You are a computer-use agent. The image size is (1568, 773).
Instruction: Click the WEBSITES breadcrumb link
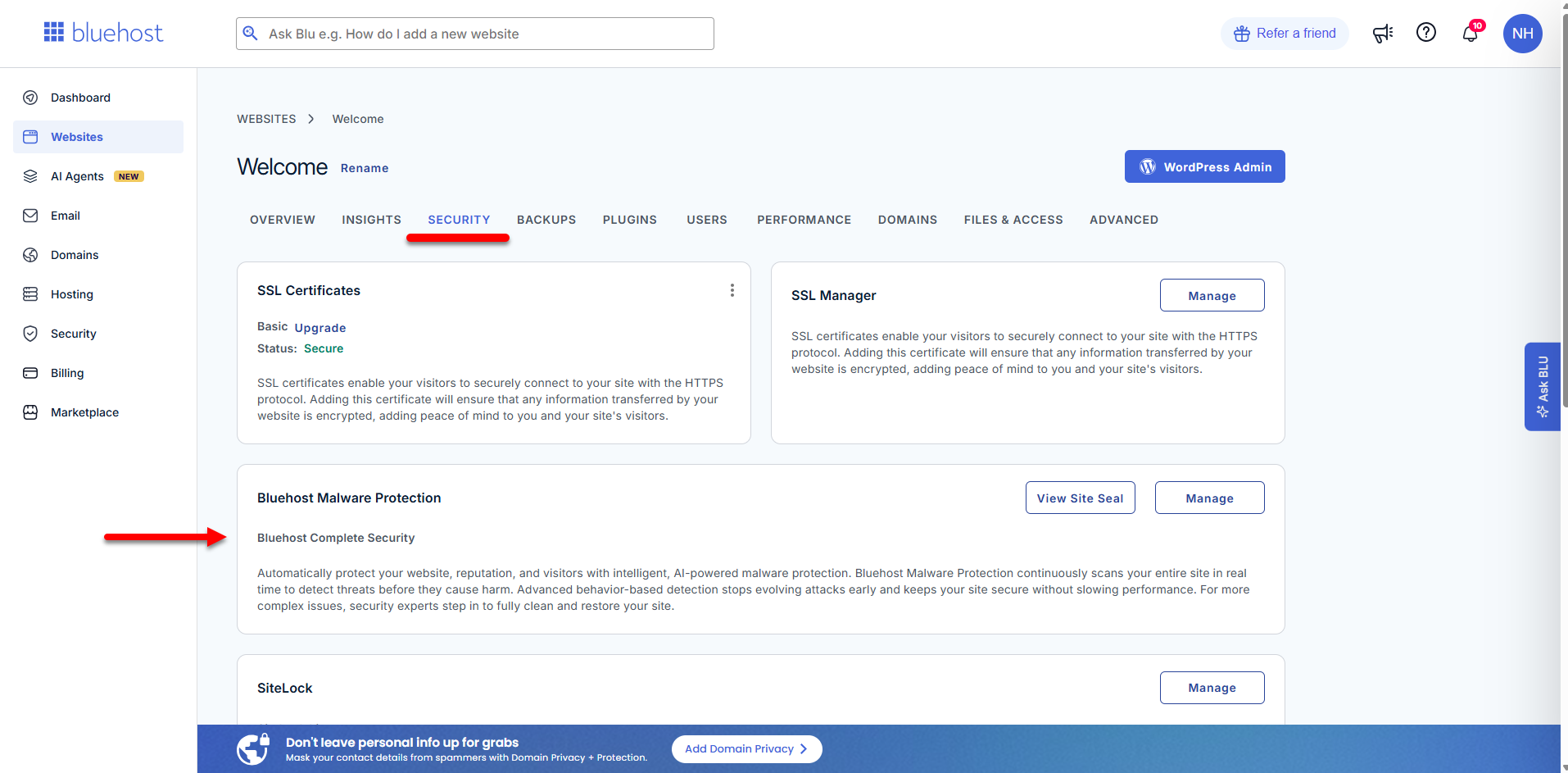pos(266,119)
